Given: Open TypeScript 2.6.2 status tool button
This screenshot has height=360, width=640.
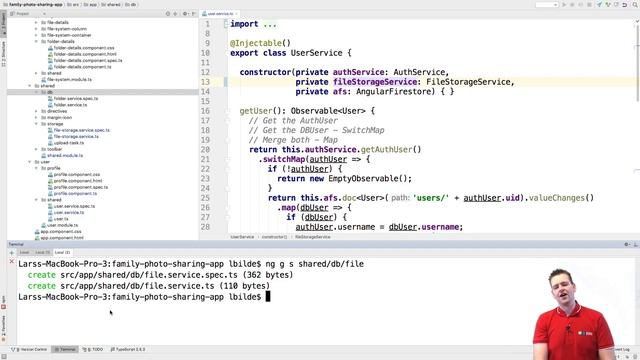Looking at the screenshot, I should [128, 349].
